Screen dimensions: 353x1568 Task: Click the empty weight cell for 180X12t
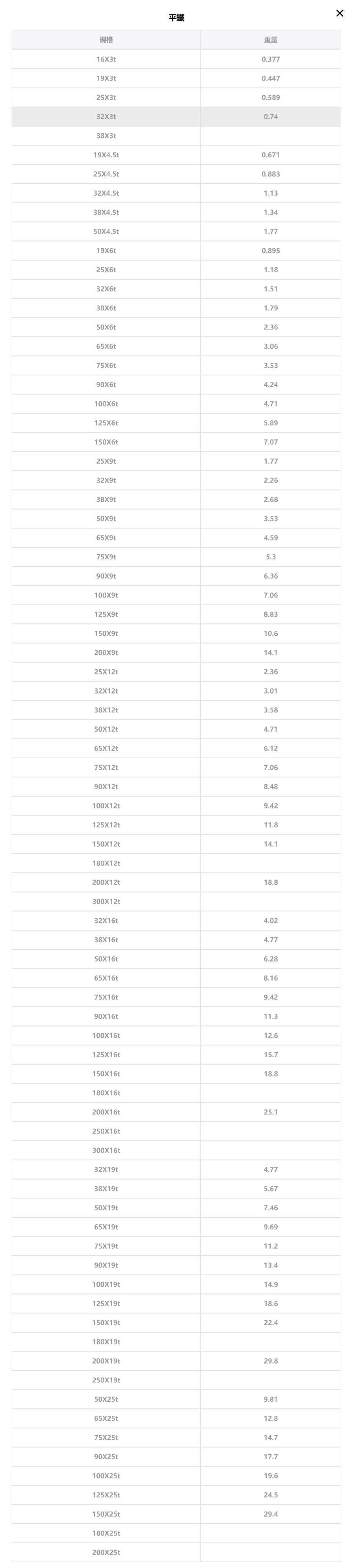coord(271,863)
